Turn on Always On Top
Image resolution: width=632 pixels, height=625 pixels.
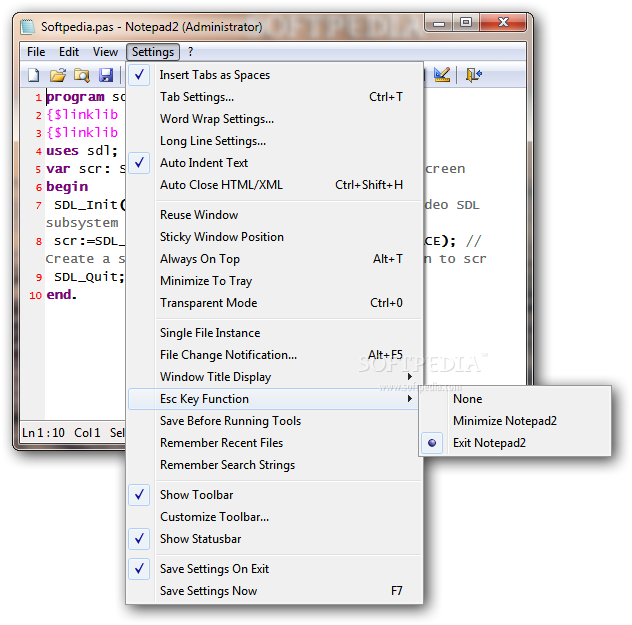275,259
